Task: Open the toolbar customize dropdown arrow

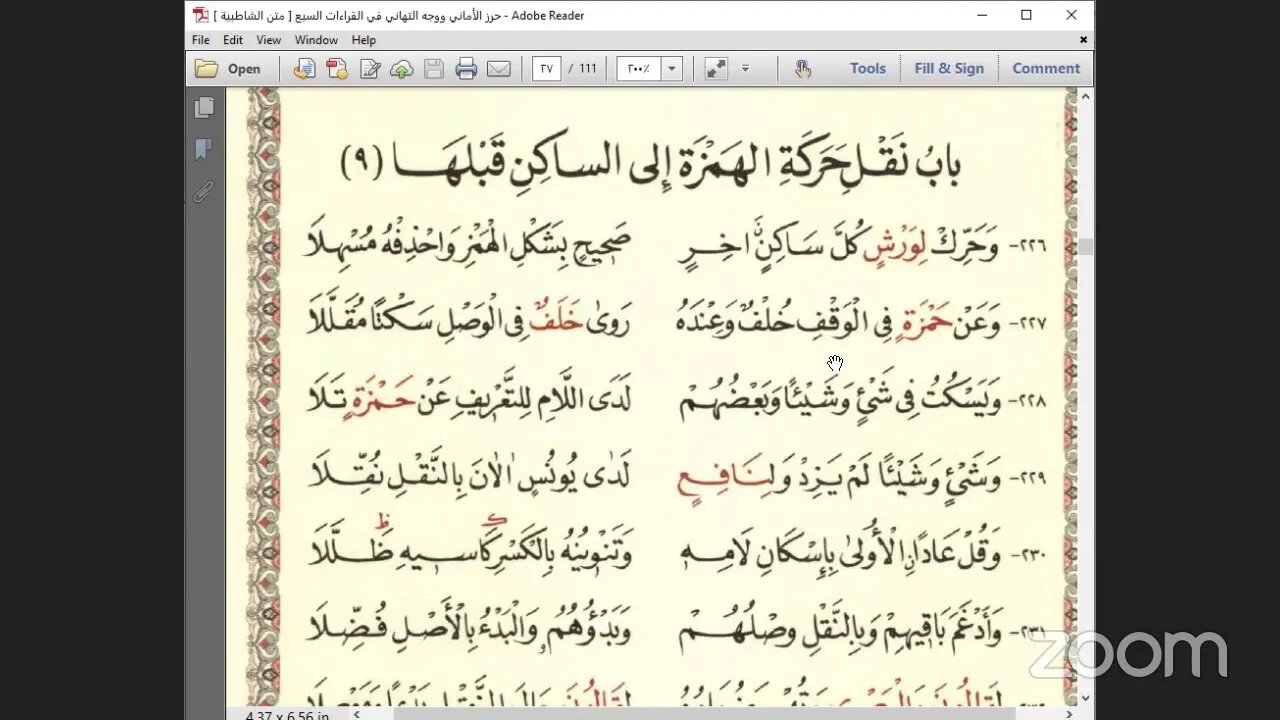Action: [x=745, y=69]
